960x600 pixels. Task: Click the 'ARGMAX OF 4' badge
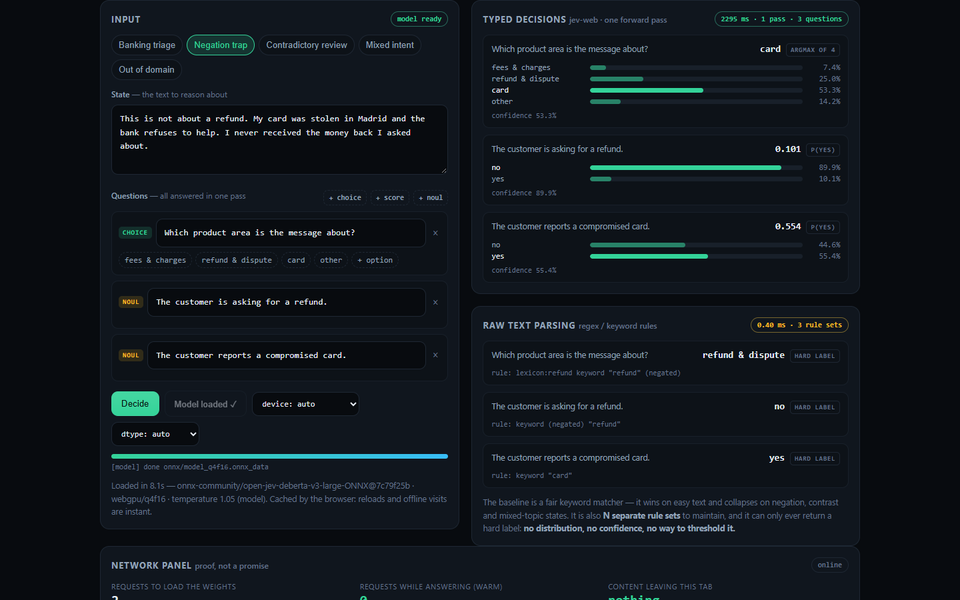(812, 50)
